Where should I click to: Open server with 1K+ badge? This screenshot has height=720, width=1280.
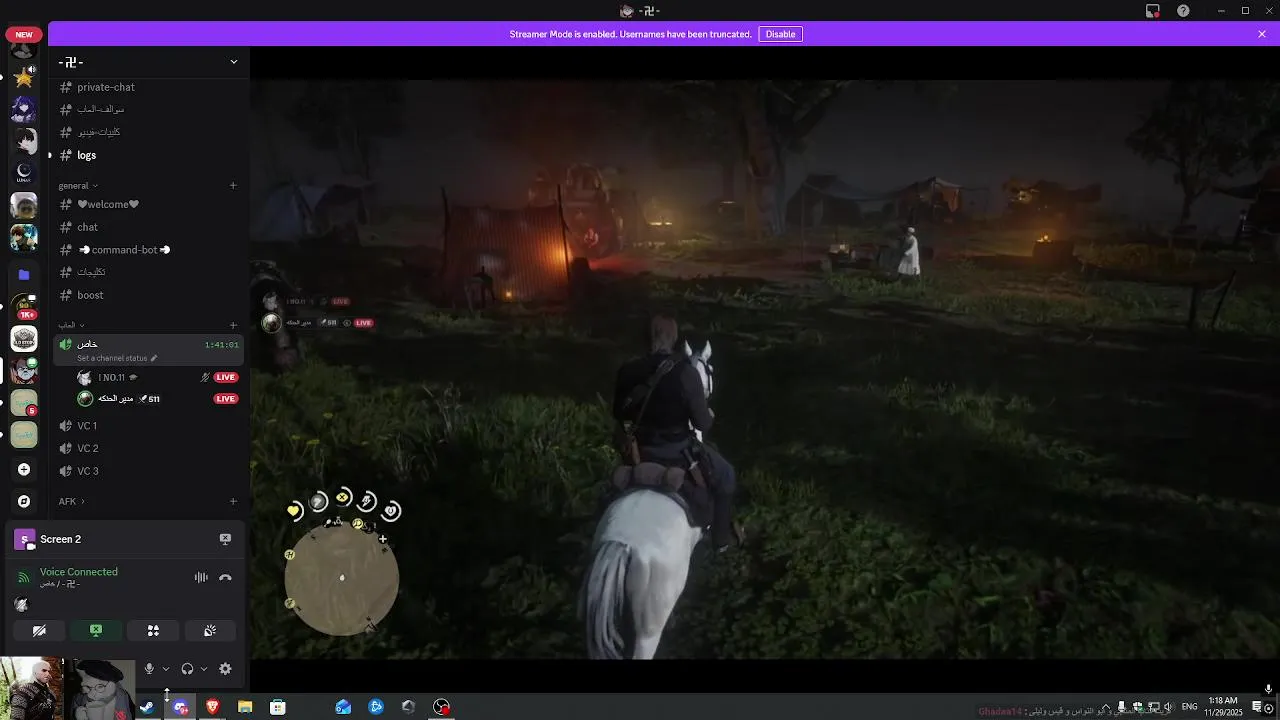[24, 306]
